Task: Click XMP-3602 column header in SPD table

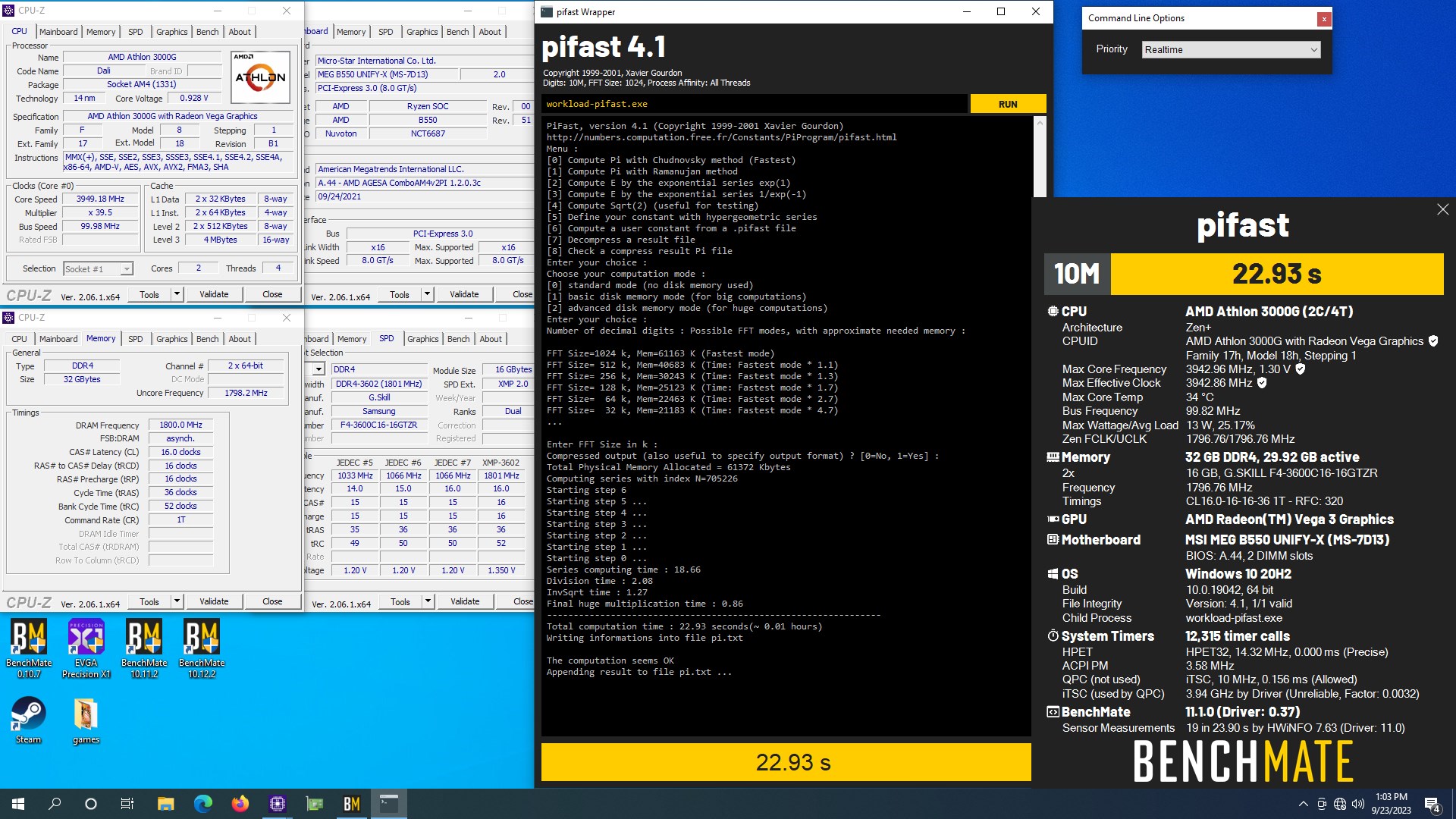Action: (500, 462)
